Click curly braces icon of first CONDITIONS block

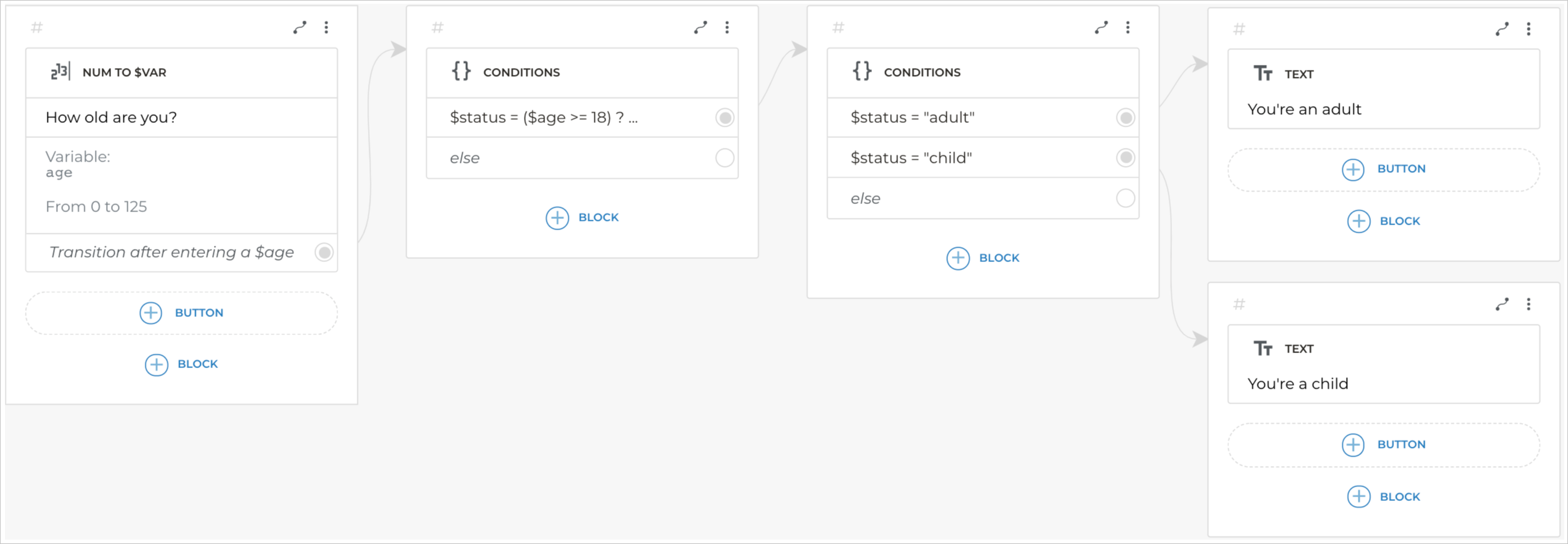coord(461,72)
